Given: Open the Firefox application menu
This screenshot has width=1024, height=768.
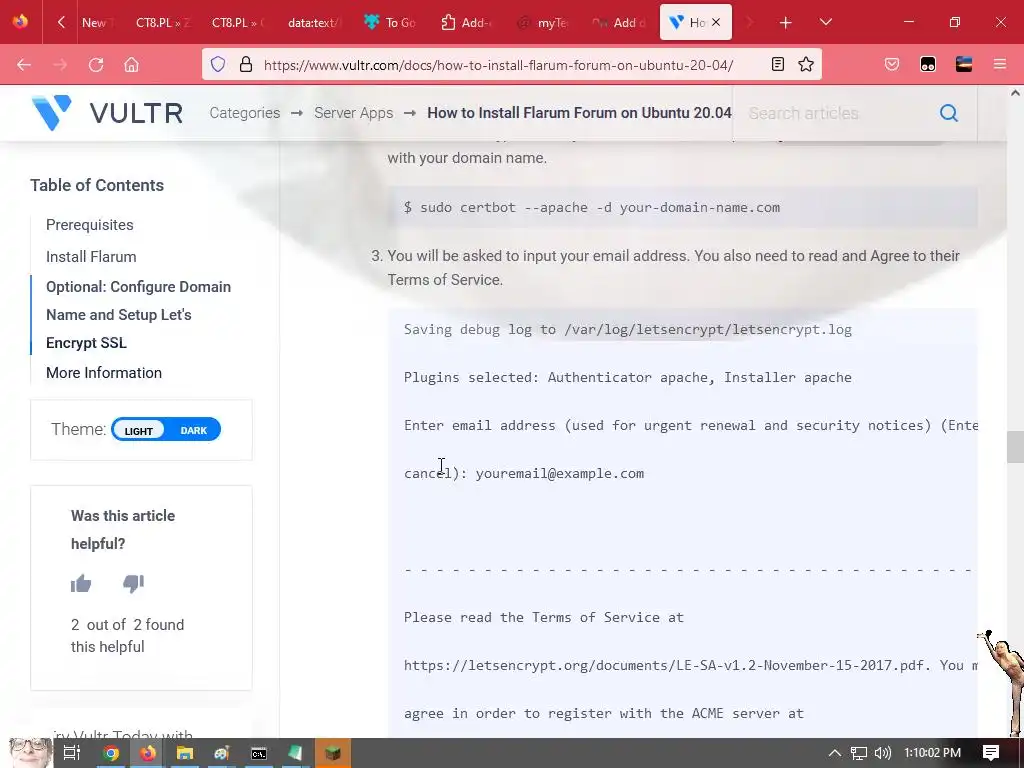Looking at the screenshot, I should (x=1000, y=64).
